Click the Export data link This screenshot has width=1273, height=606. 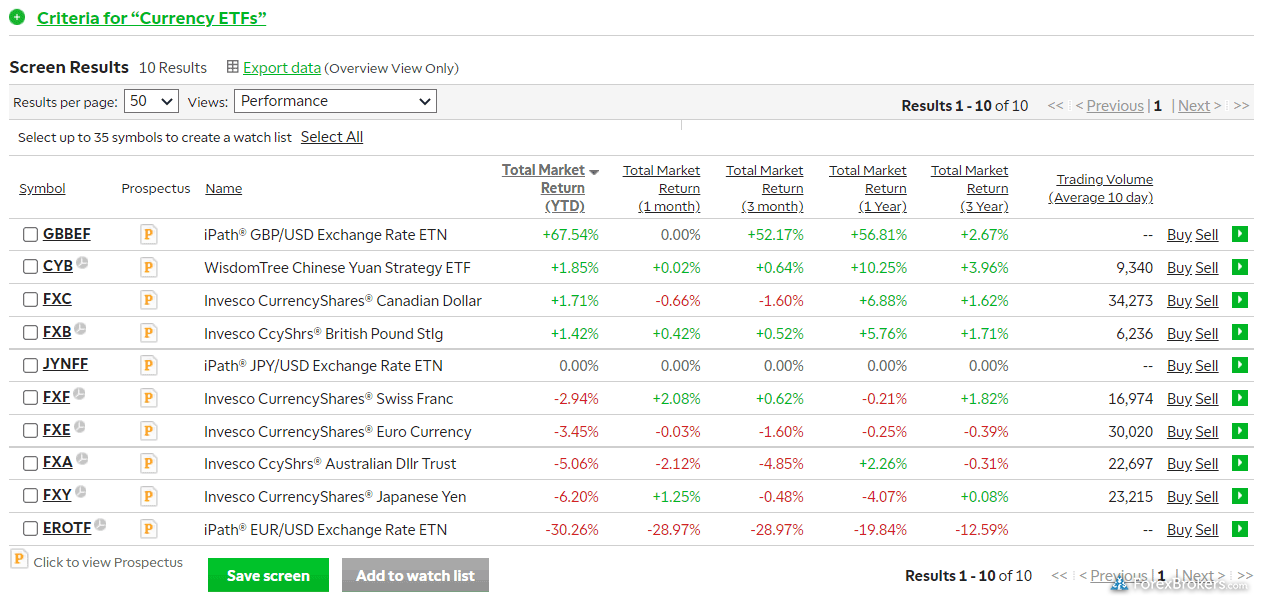pyautogui.click(x=282, y=68)
